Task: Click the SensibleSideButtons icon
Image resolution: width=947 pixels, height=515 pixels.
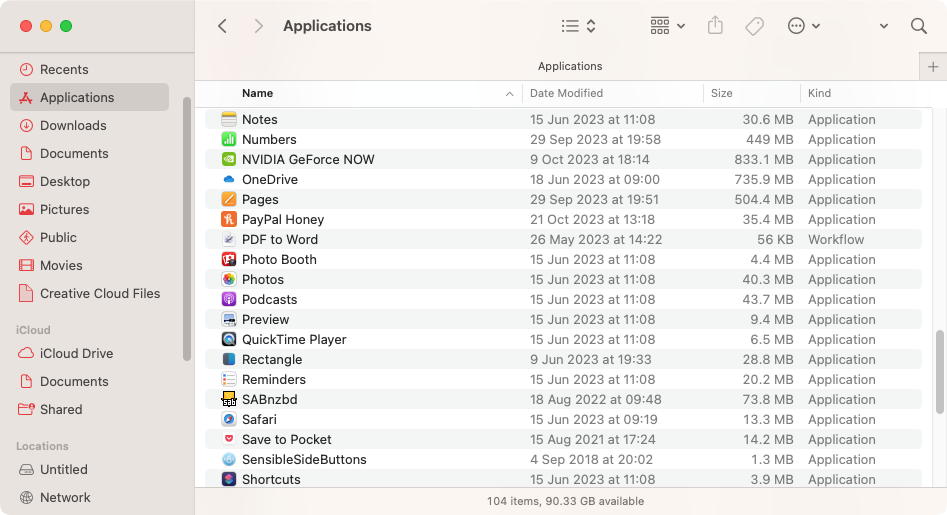Action: pyautogui.click(x=228, y=459)
